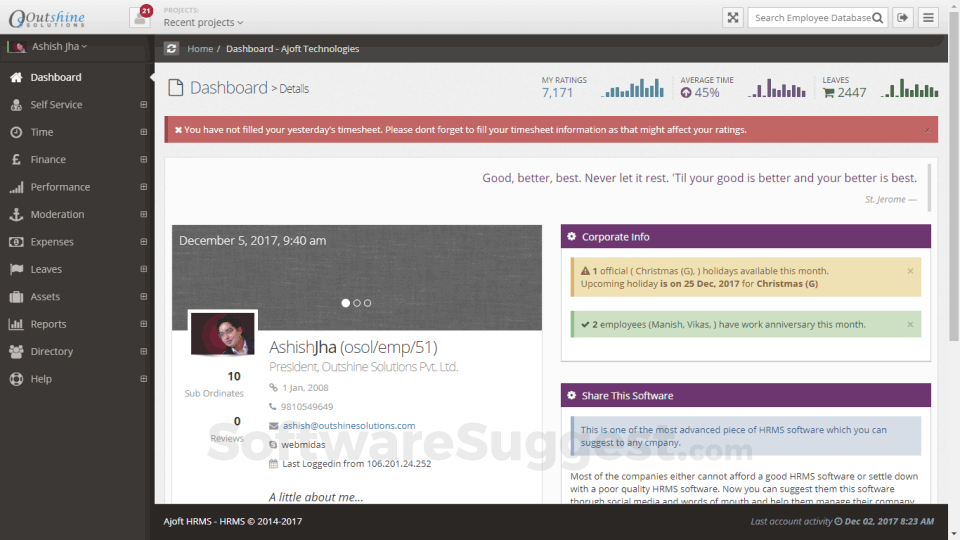Screen dimensions: 960x540
Task: Click the Share This Software gear icon
Action: click(x=571, y=396)
